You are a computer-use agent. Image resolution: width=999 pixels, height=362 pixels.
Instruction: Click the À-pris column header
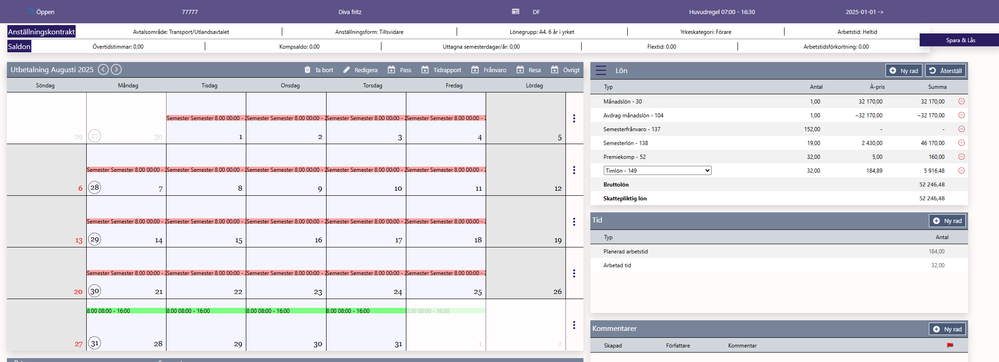[x=876, y=87]
